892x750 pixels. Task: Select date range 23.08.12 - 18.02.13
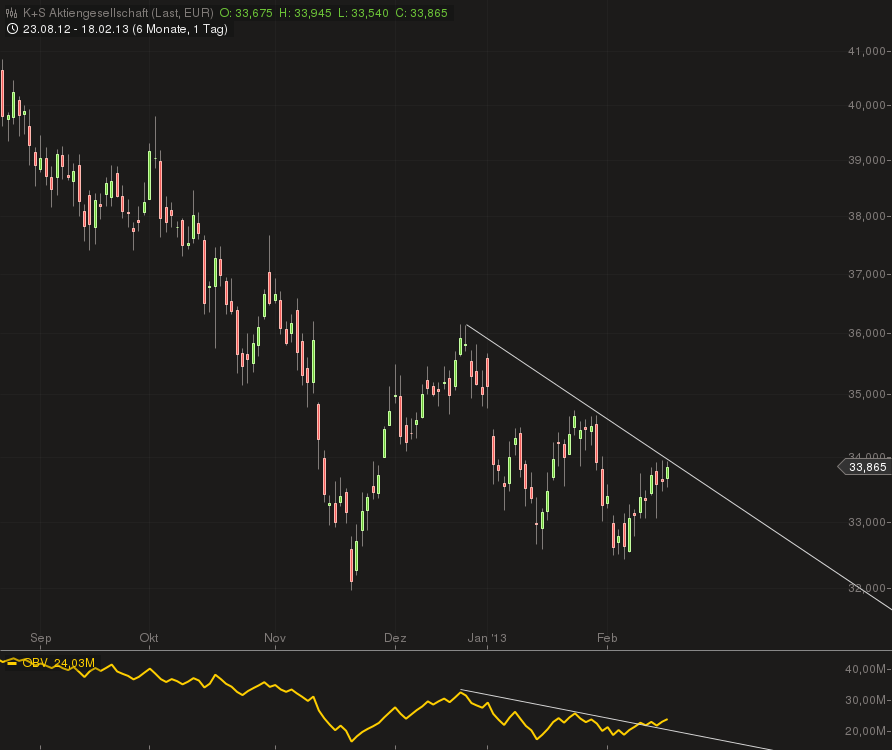[x=76, y=29]
